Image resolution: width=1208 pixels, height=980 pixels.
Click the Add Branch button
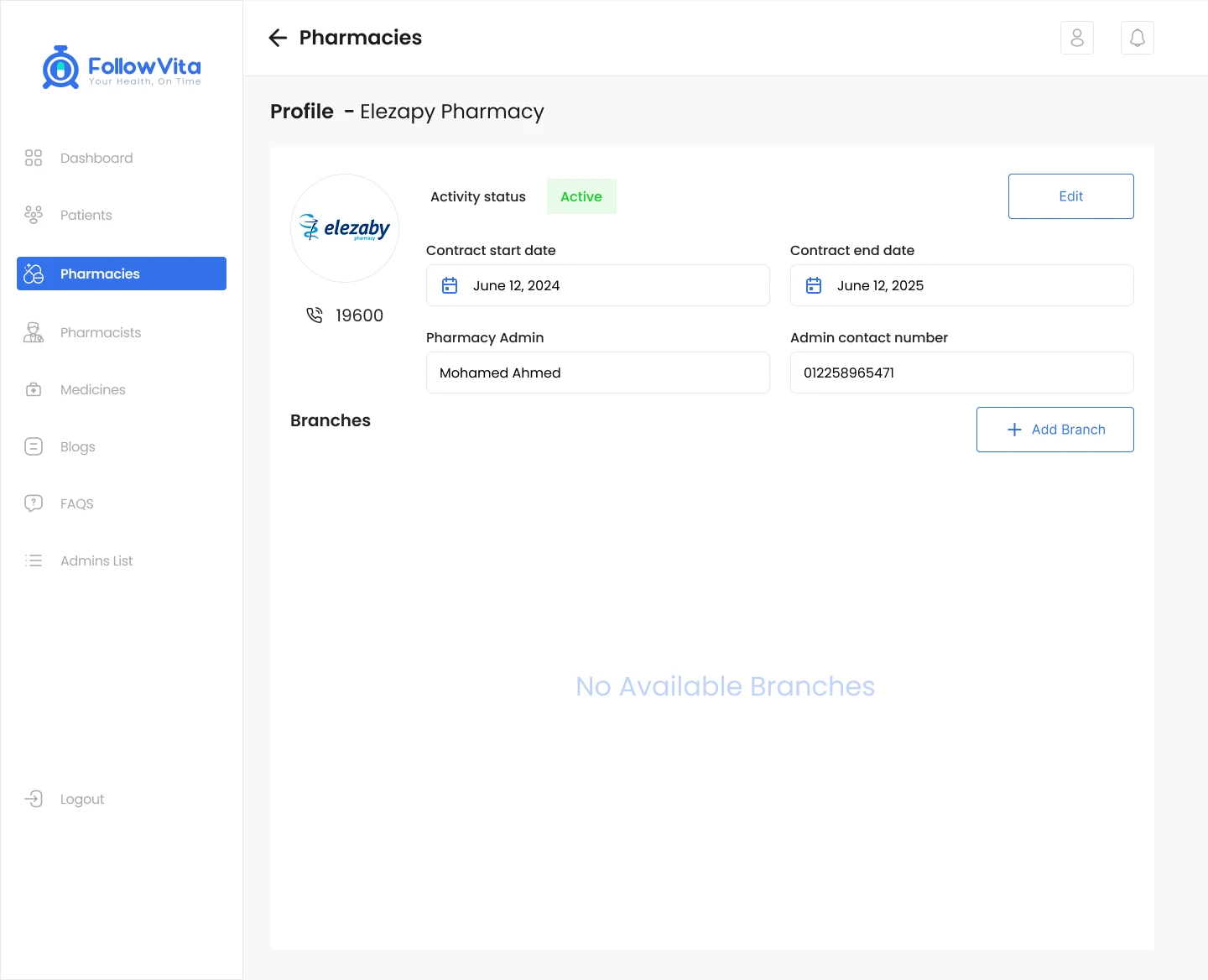click(x=1054, y=430)
